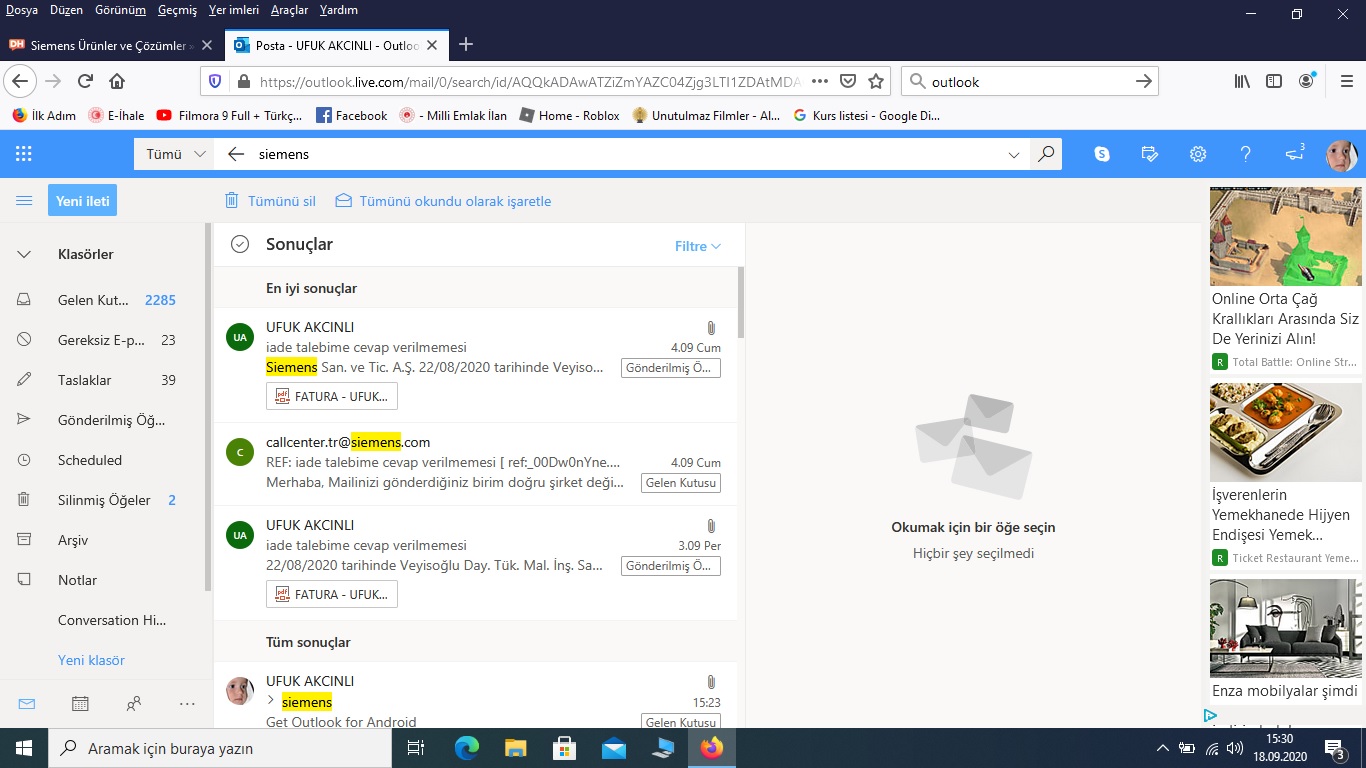Open Windows notification center icon
This screenshot has width=1366, height=768.
(1335, 748)
